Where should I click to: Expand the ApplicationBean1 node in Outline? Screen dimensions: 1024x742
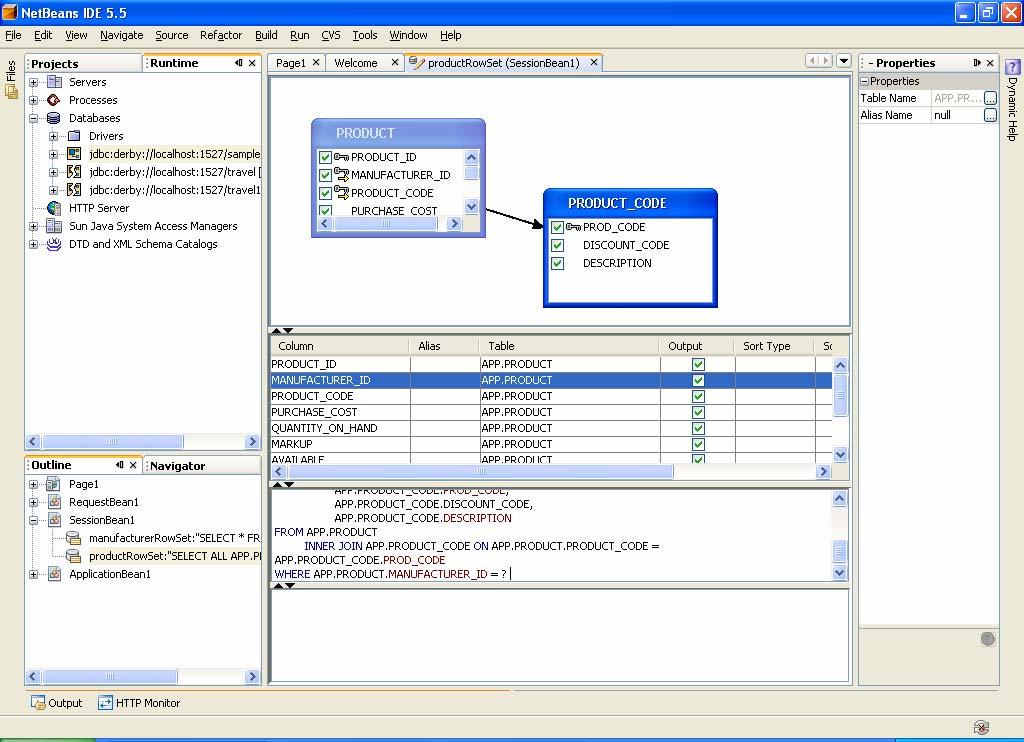pos(33,574)
